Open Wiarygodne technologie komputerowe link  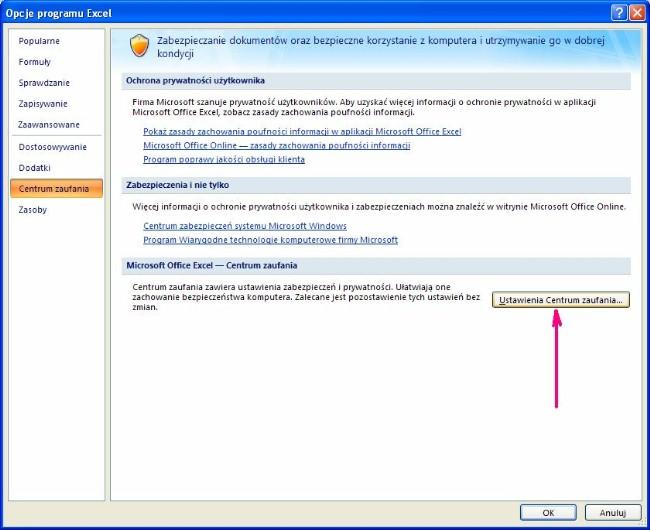click(270, 240)
